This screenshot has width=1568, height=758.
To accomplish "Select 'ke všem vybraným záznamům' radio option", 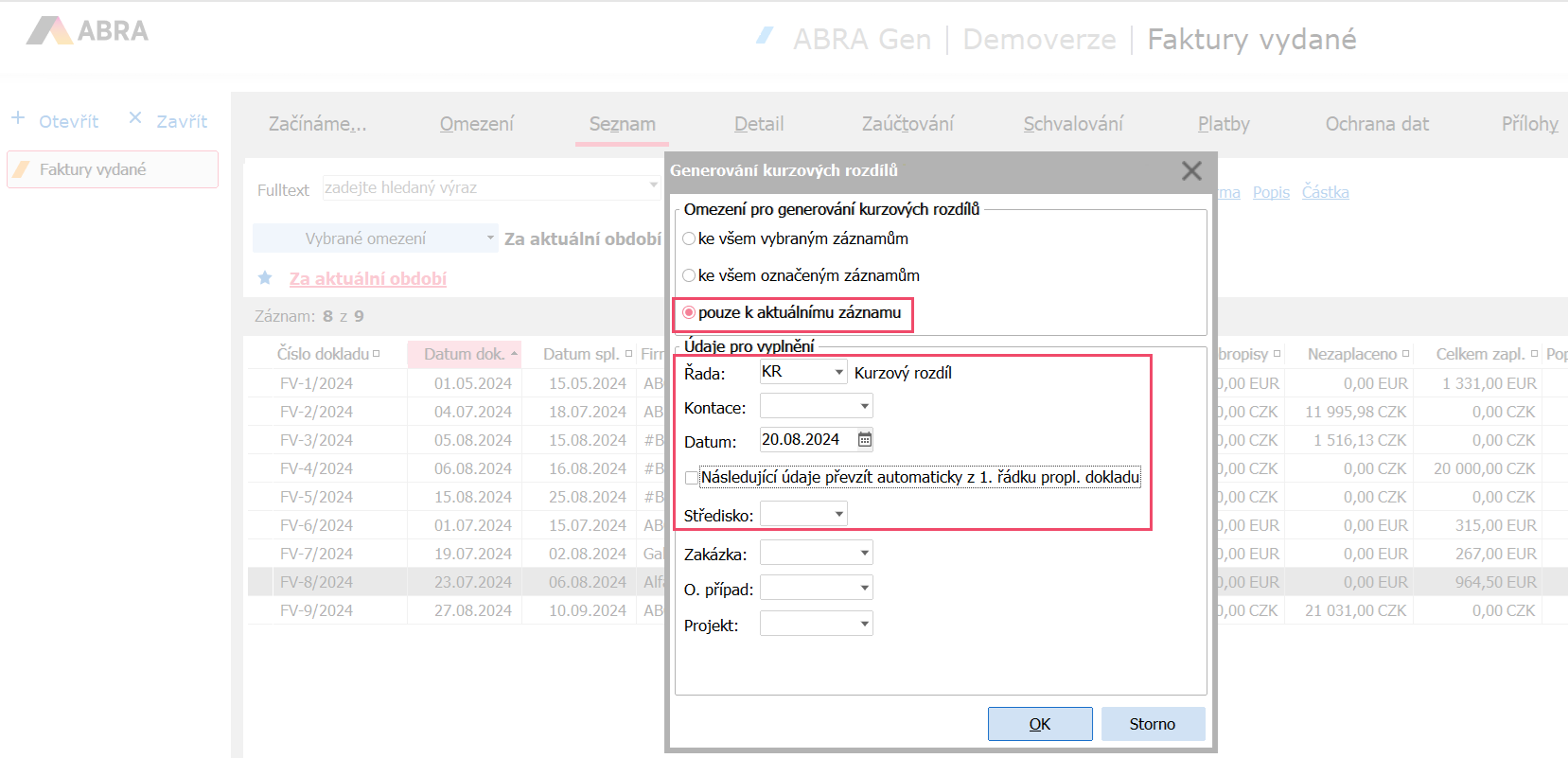I will point(689,238).
